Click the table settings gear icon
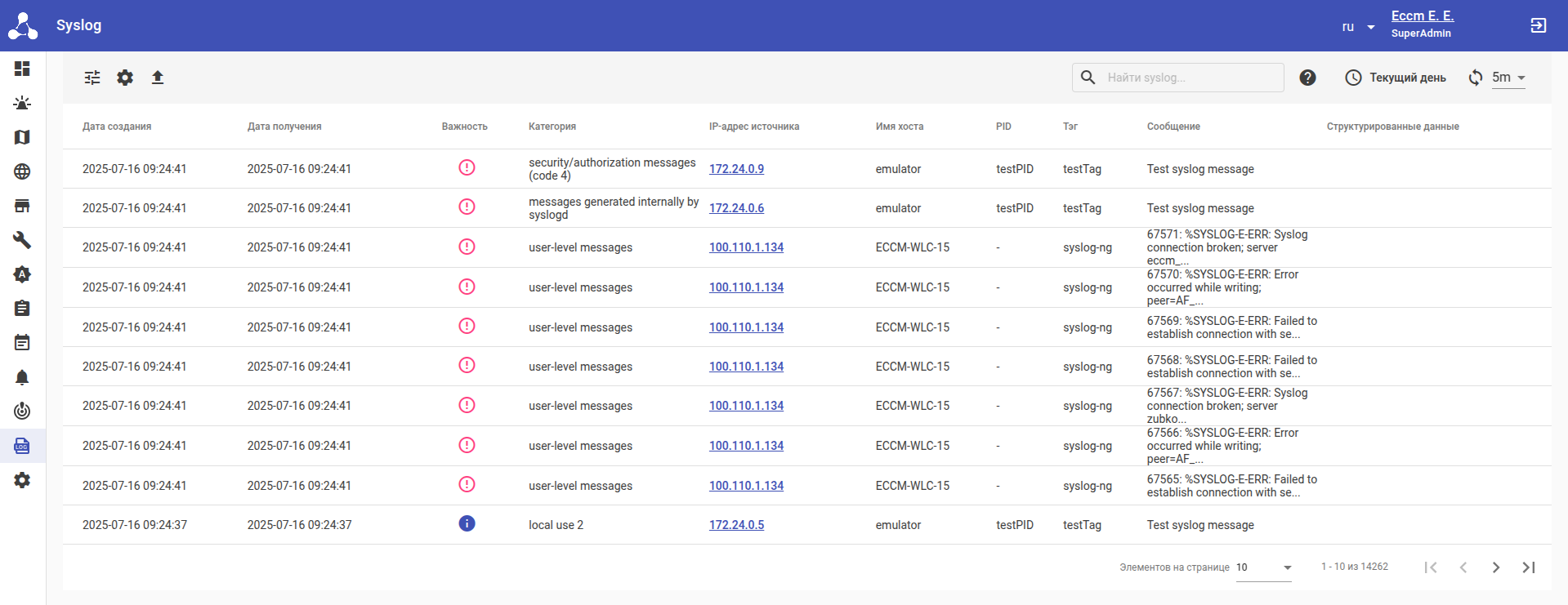1568x605 pixels. (x=125, y=78)
